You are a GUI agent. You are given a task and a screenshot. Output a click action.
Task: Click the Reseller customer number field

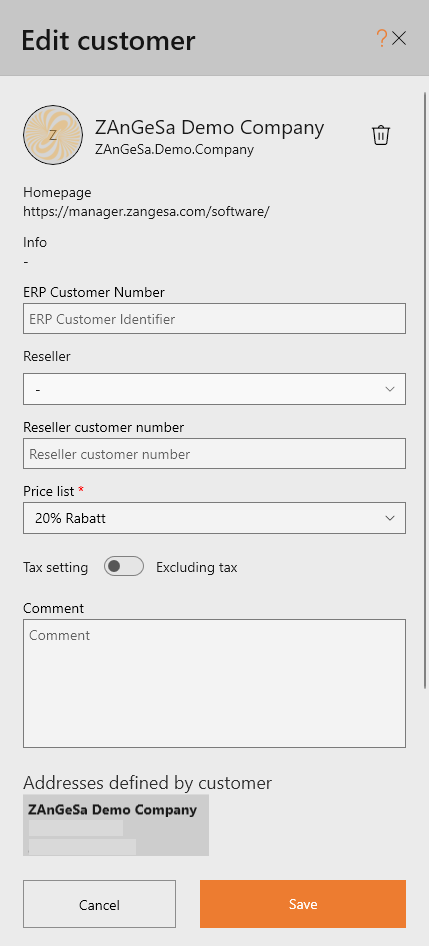pyautogui.click(x=214, y=454)
